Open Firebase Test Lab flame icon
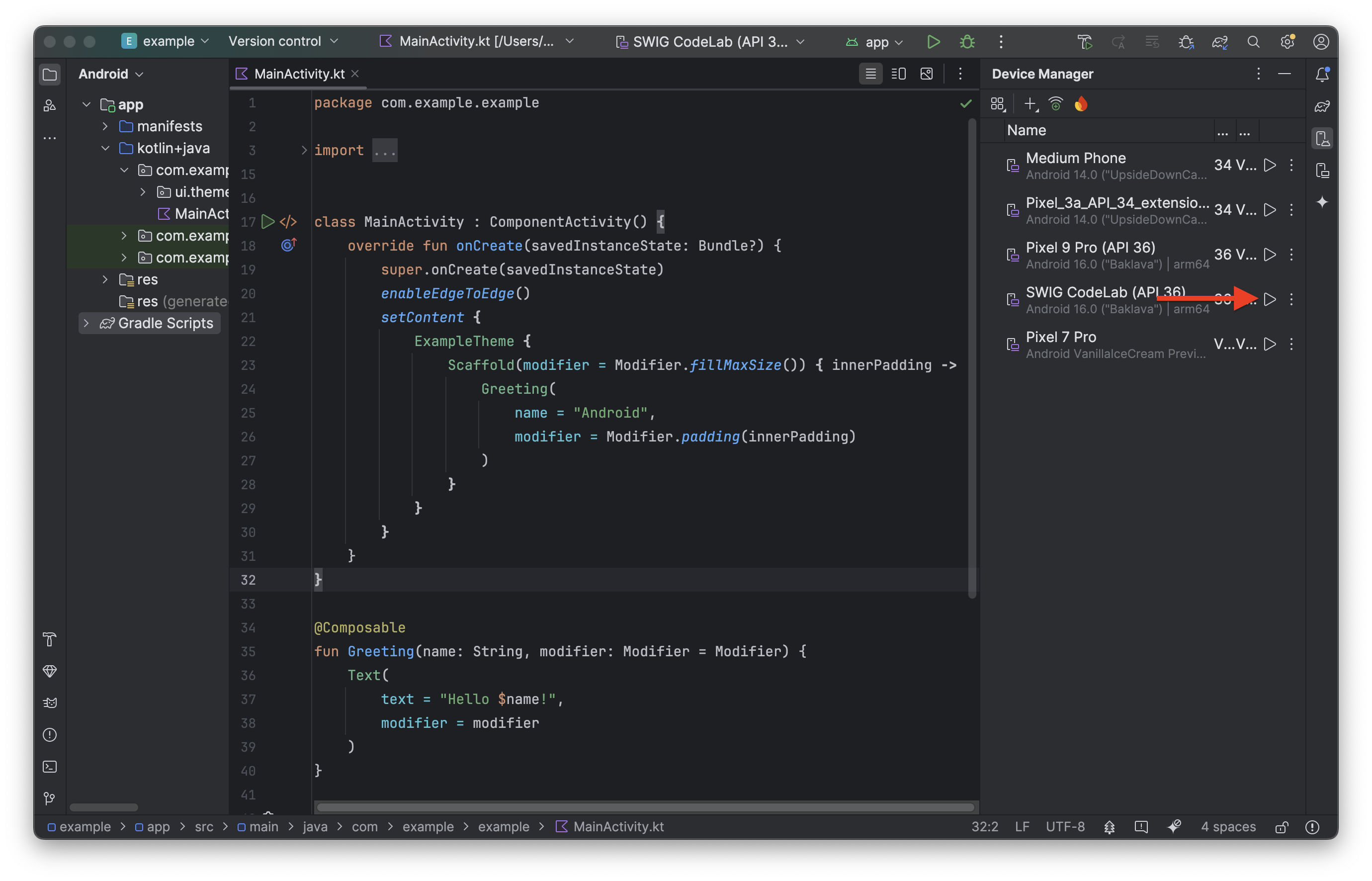Viewport: 1372px width, 881px height. tap(1080, 104)
